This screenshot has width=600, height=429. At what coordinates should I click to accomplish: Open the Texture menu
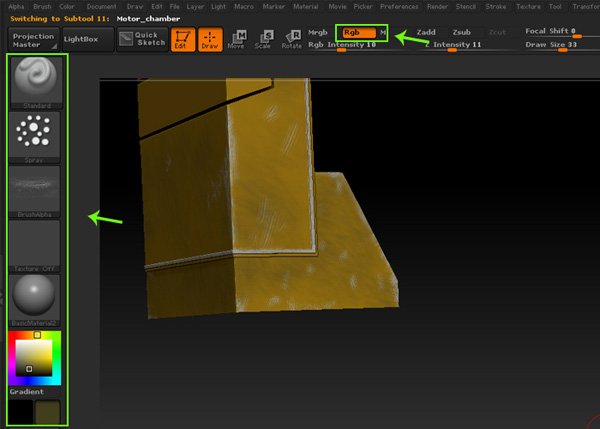(528, 7)
